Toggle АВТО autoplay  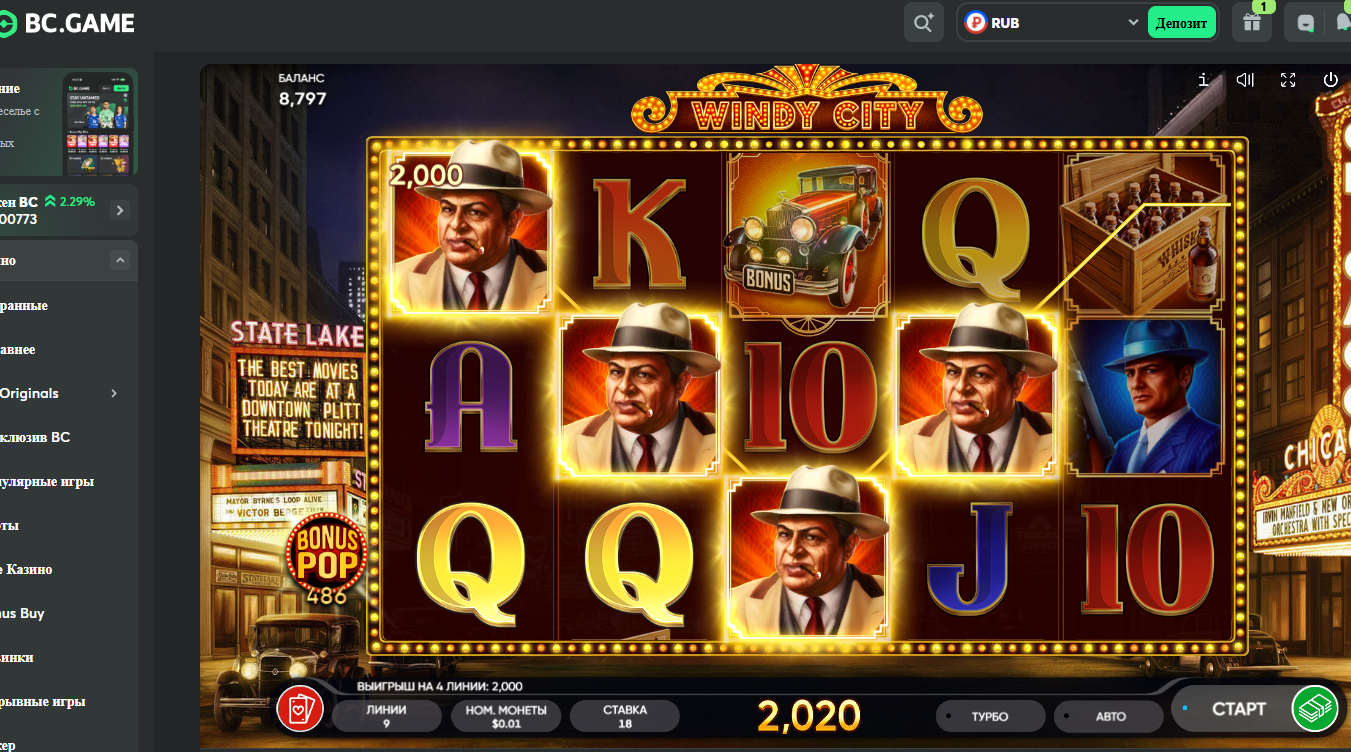1109,716
